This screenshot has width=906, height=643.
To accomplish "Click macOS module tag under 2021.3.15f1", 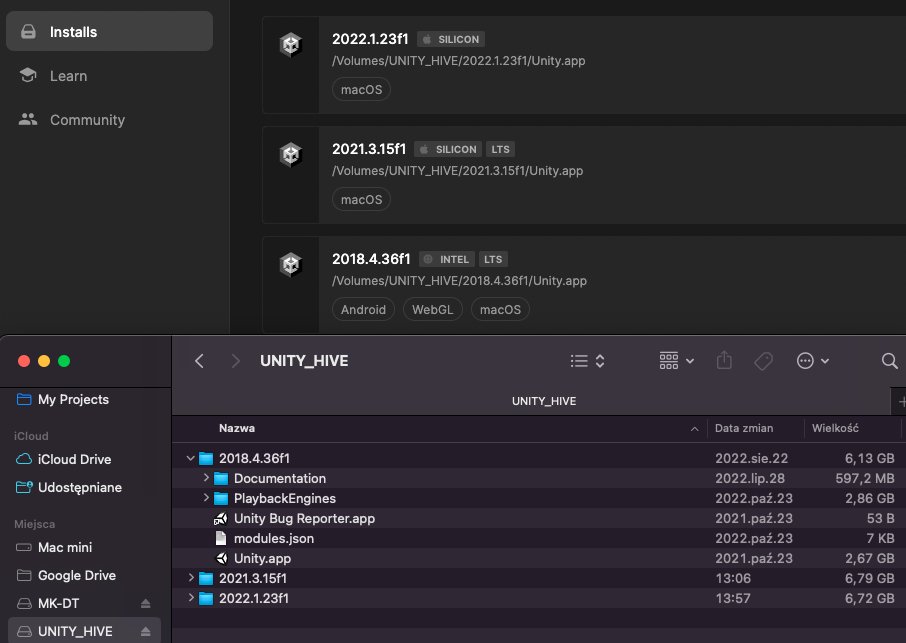I will tap(361, 199).
